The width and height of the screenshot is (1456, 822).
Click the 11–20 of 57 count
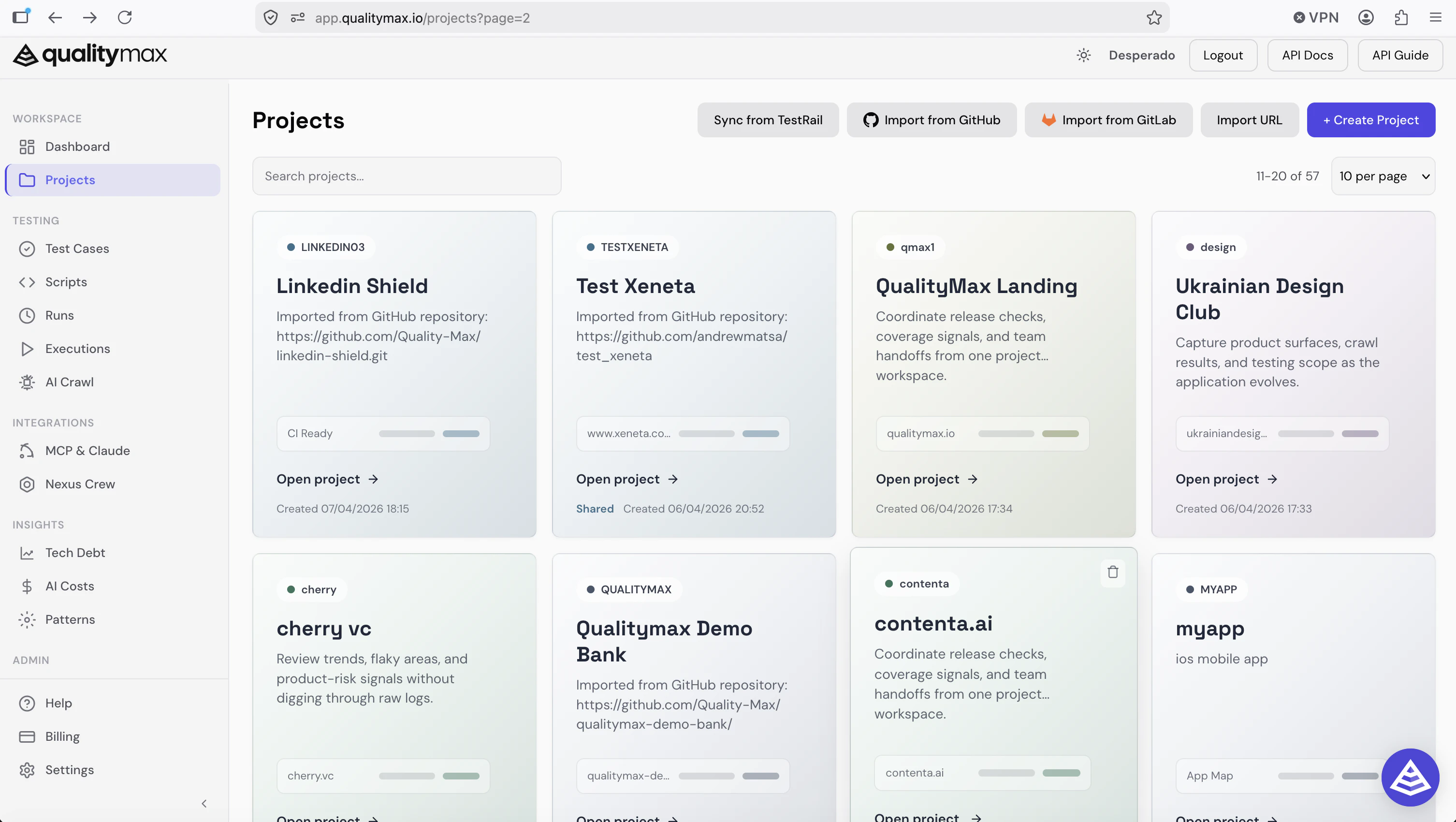pos(1287,176)
